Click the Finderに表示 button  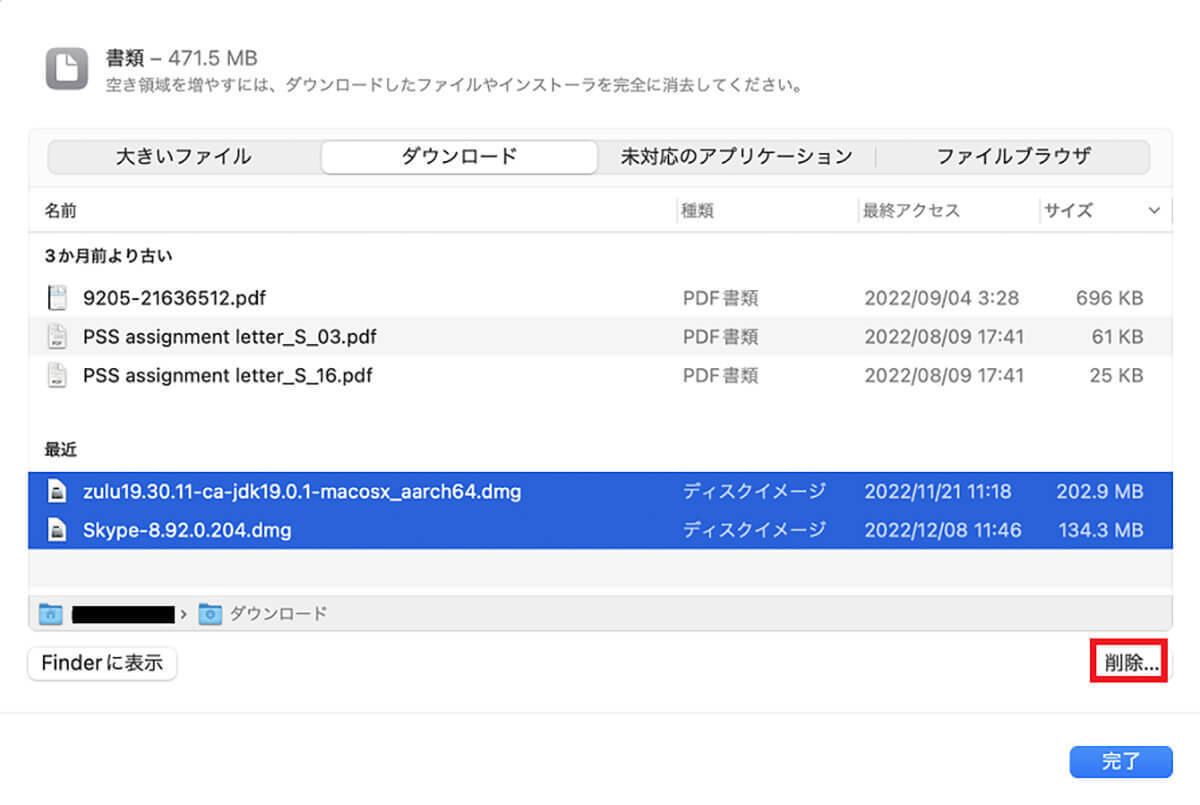point(102,662)
